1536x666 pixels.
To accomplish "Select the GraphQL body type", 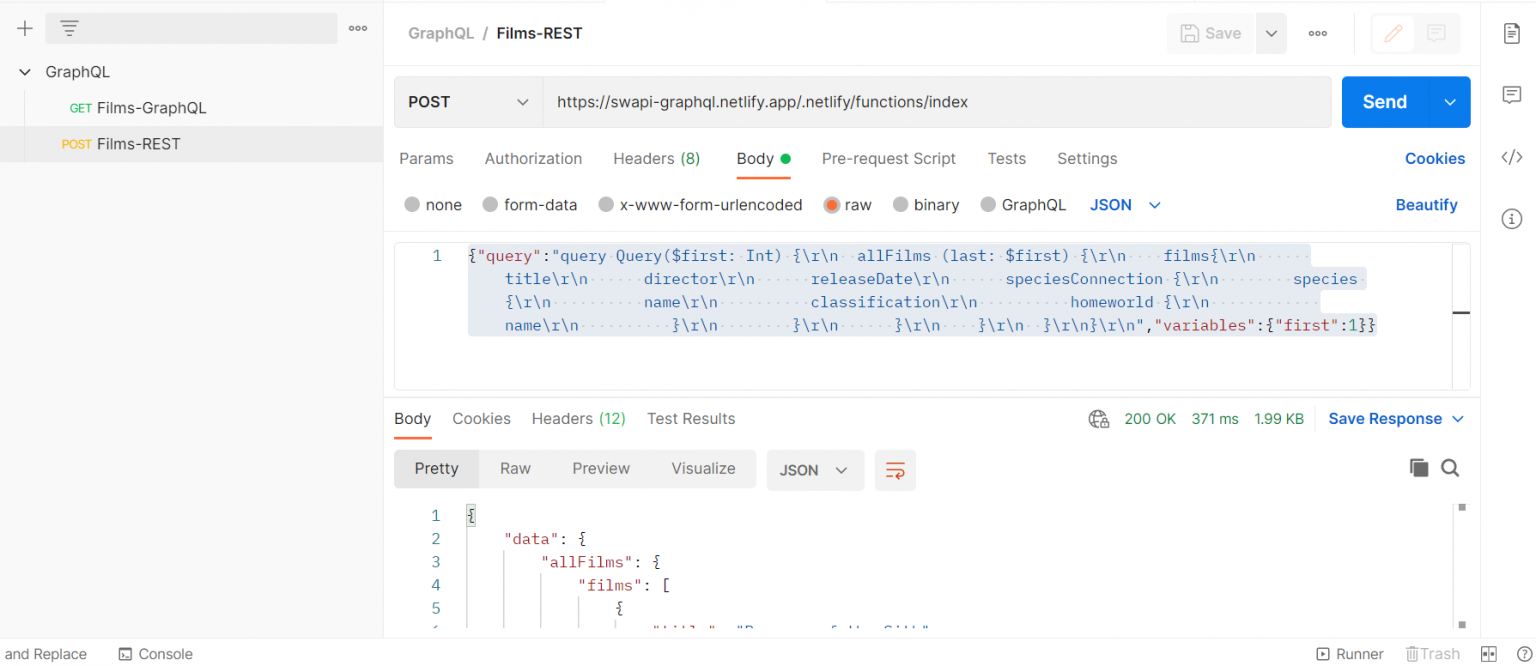I will [1023, 205].
